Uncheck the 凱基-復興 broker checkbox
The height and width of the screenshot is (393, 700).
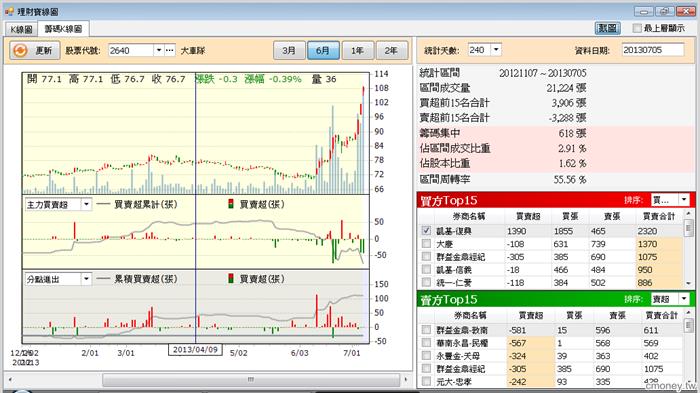click(426, 230)
